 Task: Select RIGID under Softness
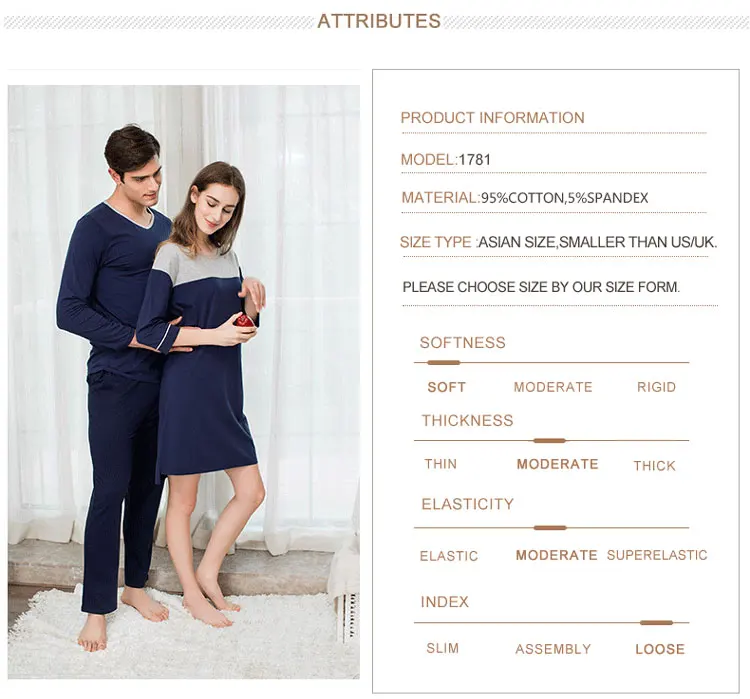tap(656, 387)
